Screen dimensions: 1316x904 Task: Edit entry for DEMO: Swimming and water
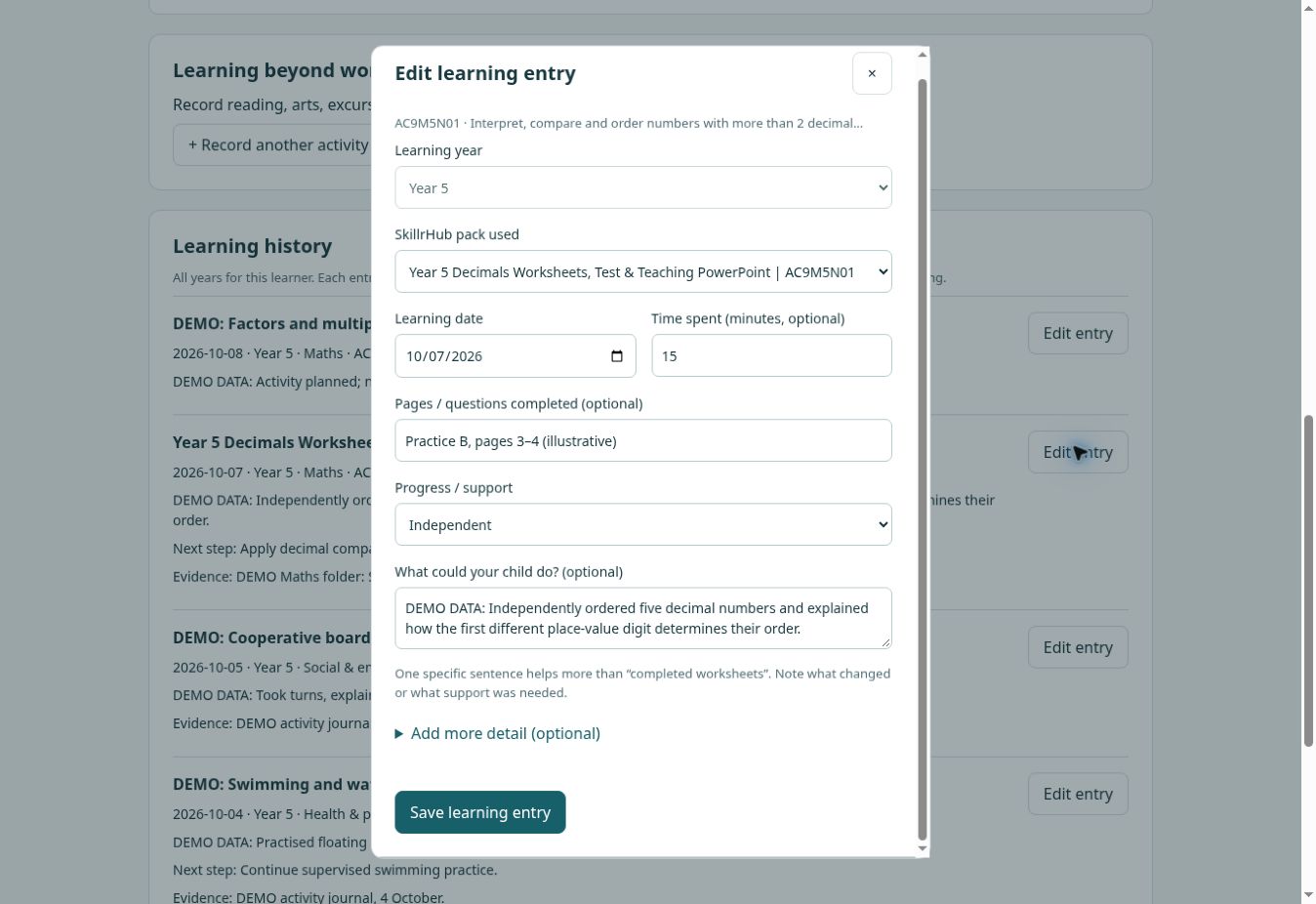click(1078, 794)
